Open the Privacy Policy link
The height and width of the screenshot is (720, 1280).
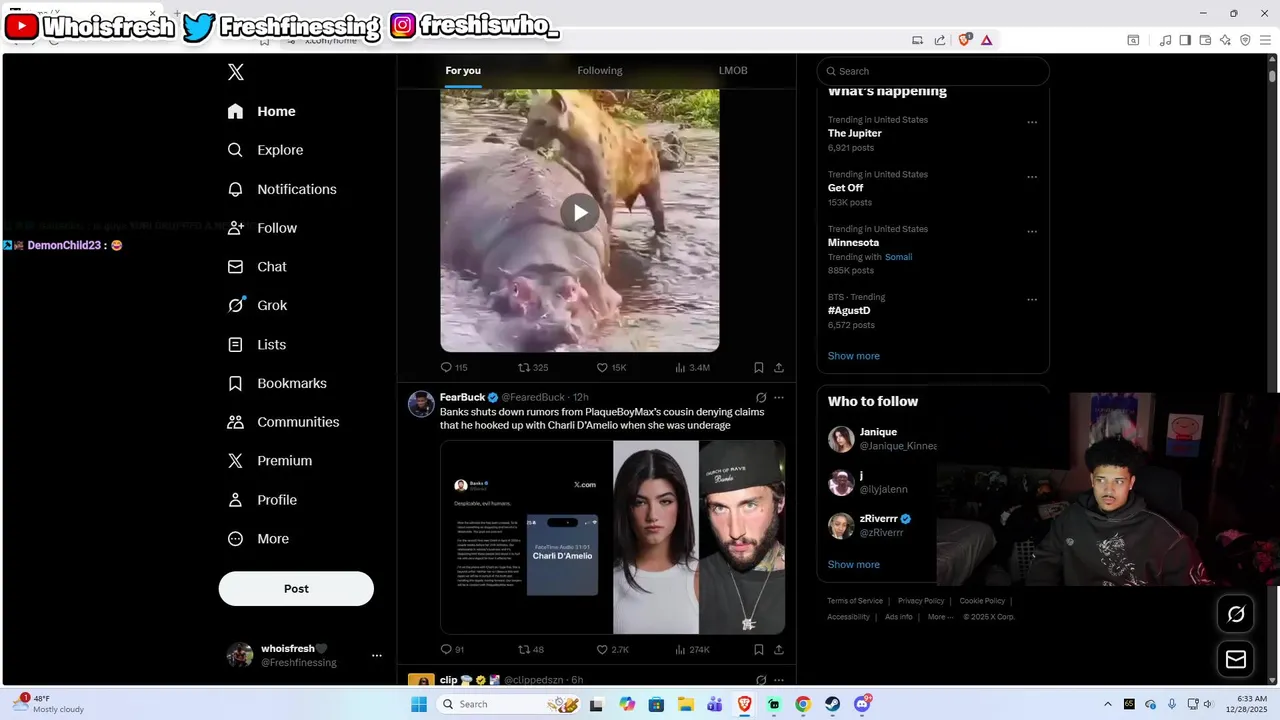[x=921, y=601]
